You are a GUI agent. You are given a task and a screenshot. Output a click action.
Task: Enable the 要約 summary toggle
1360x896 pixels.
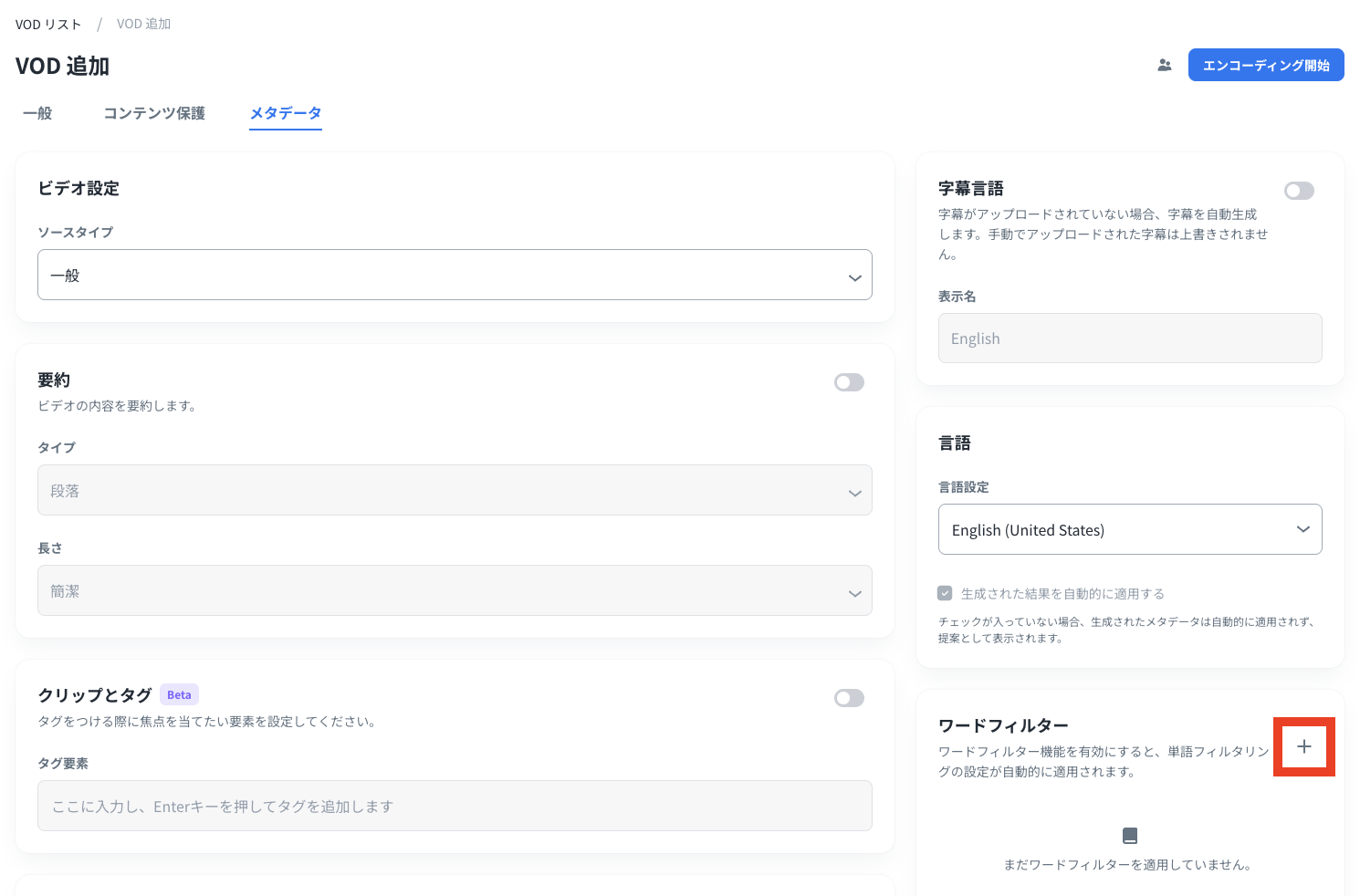pyautogui.click(x=849, y=382)
